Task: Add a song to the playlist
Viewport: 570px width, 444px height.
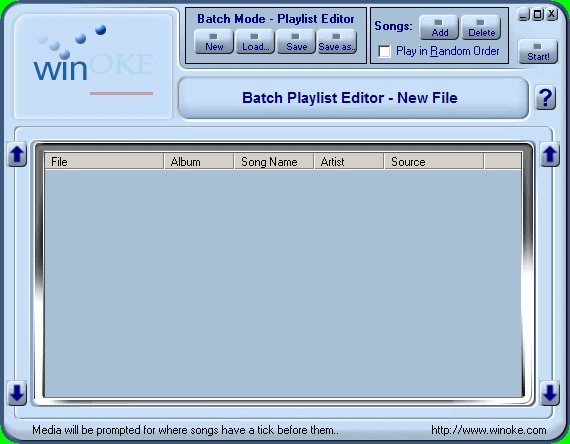Action: tap(439, 28)
